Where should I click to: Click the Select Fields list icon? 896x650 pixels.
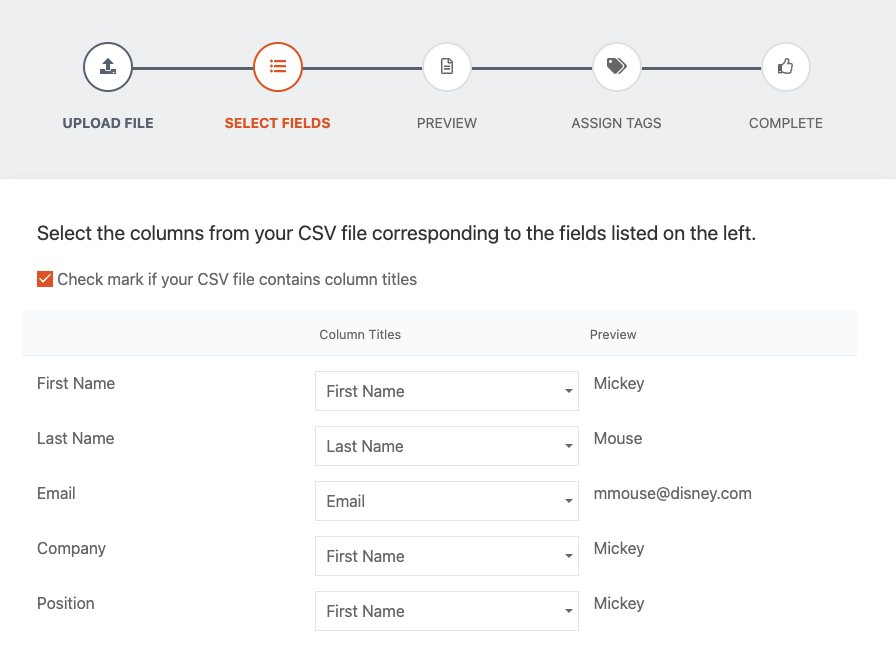coord(278,67)
